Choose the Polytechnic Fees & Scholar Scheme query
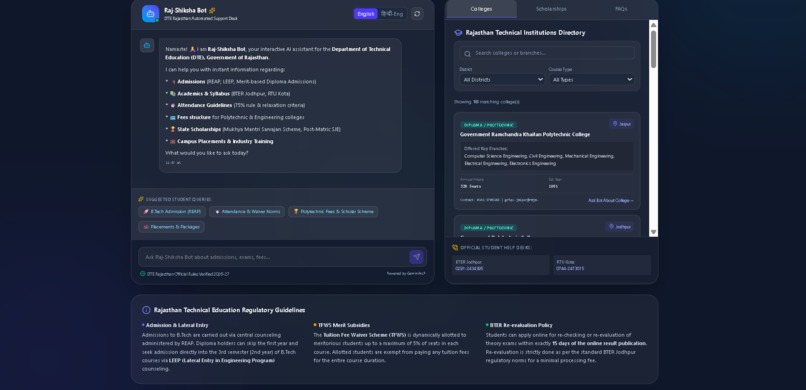This screenshot has height=390, width=806. click(333, 212)
